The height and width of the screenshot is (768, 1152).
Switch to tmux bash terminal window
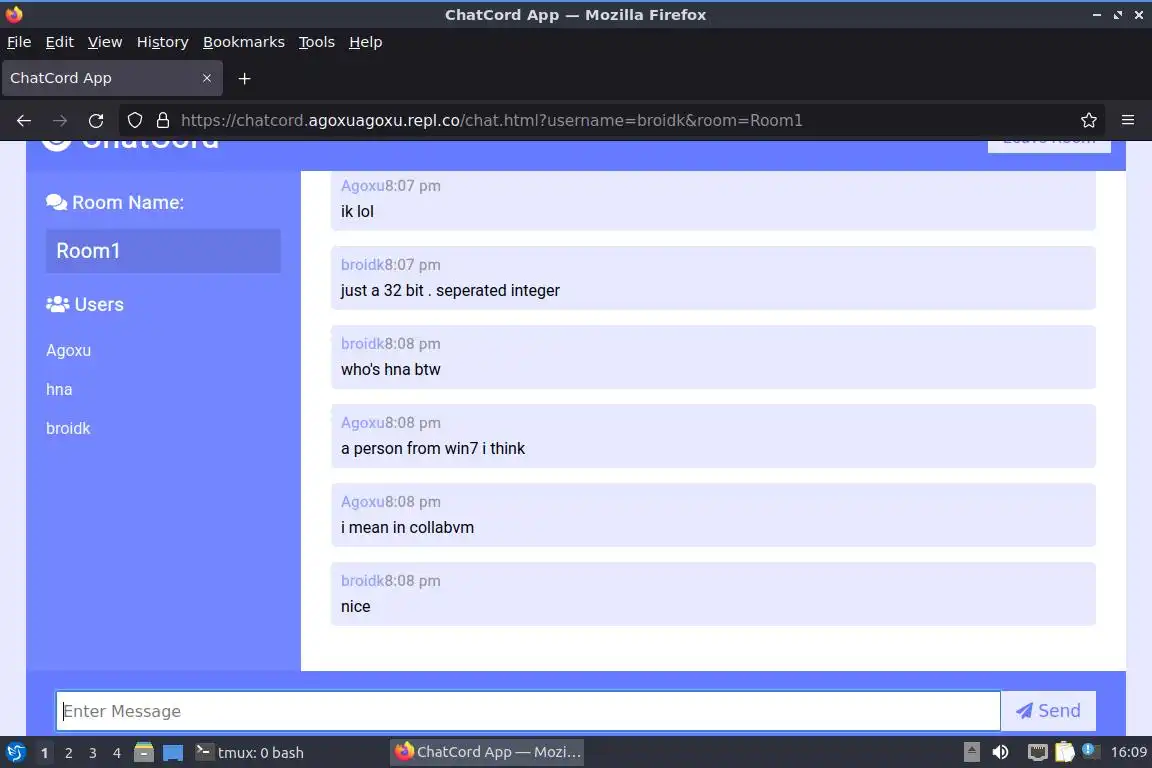coord(250,753)
